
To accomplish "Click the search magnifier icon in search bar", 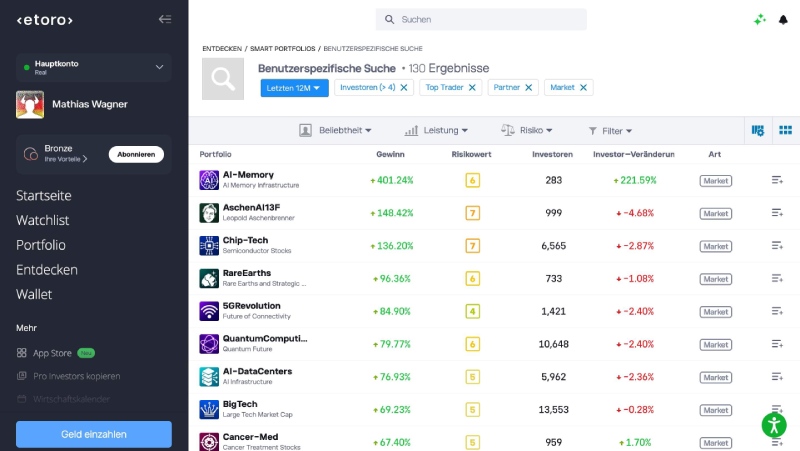I will [x=389, y=19].
